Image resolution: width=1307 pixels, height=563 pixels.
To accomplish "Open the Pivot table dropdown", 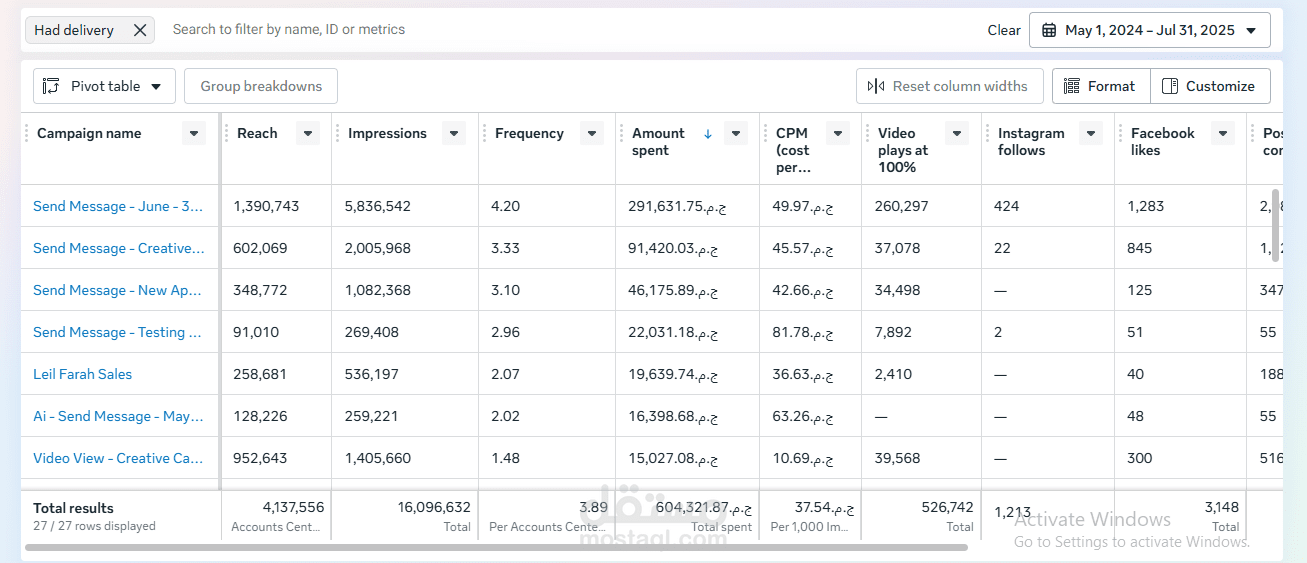I will click(104, 86).
